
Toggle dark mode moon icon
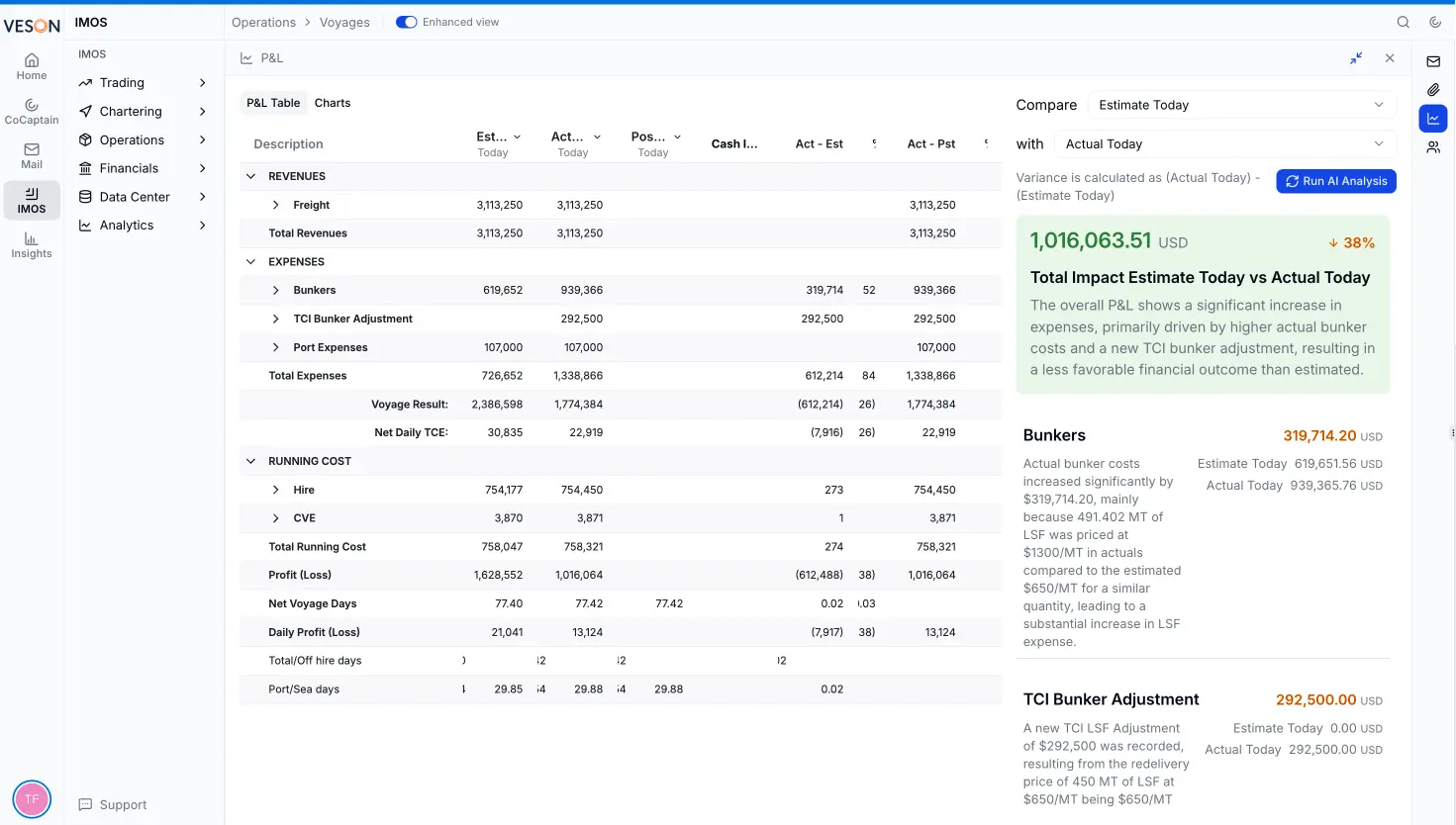point(1435,22)
